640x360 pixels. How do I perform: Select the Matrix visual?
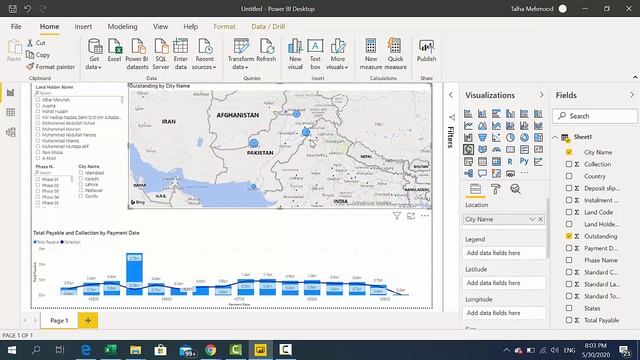496,162
